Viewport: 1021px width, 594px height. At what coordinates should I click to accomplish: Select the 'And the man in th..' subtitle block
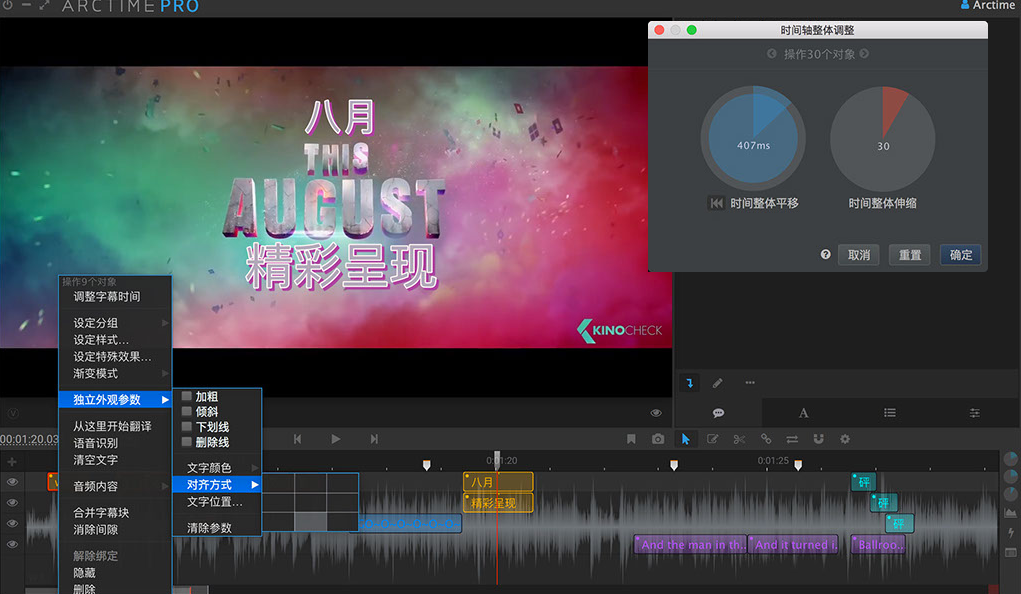click(x=691, y=544)
